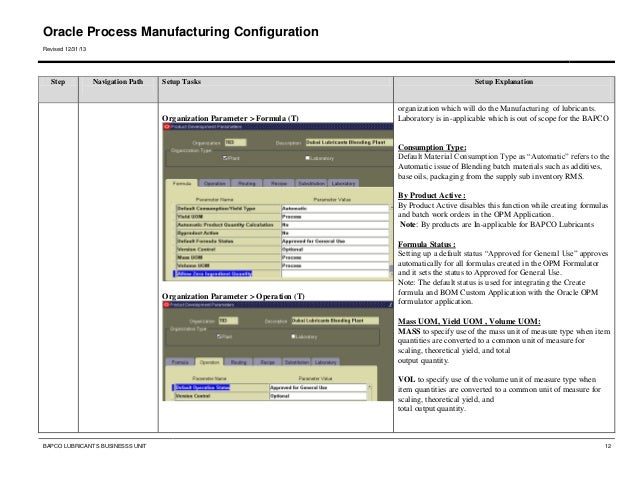Click the Description field in the lower window

pyautogui.click(x=335, y=321)
